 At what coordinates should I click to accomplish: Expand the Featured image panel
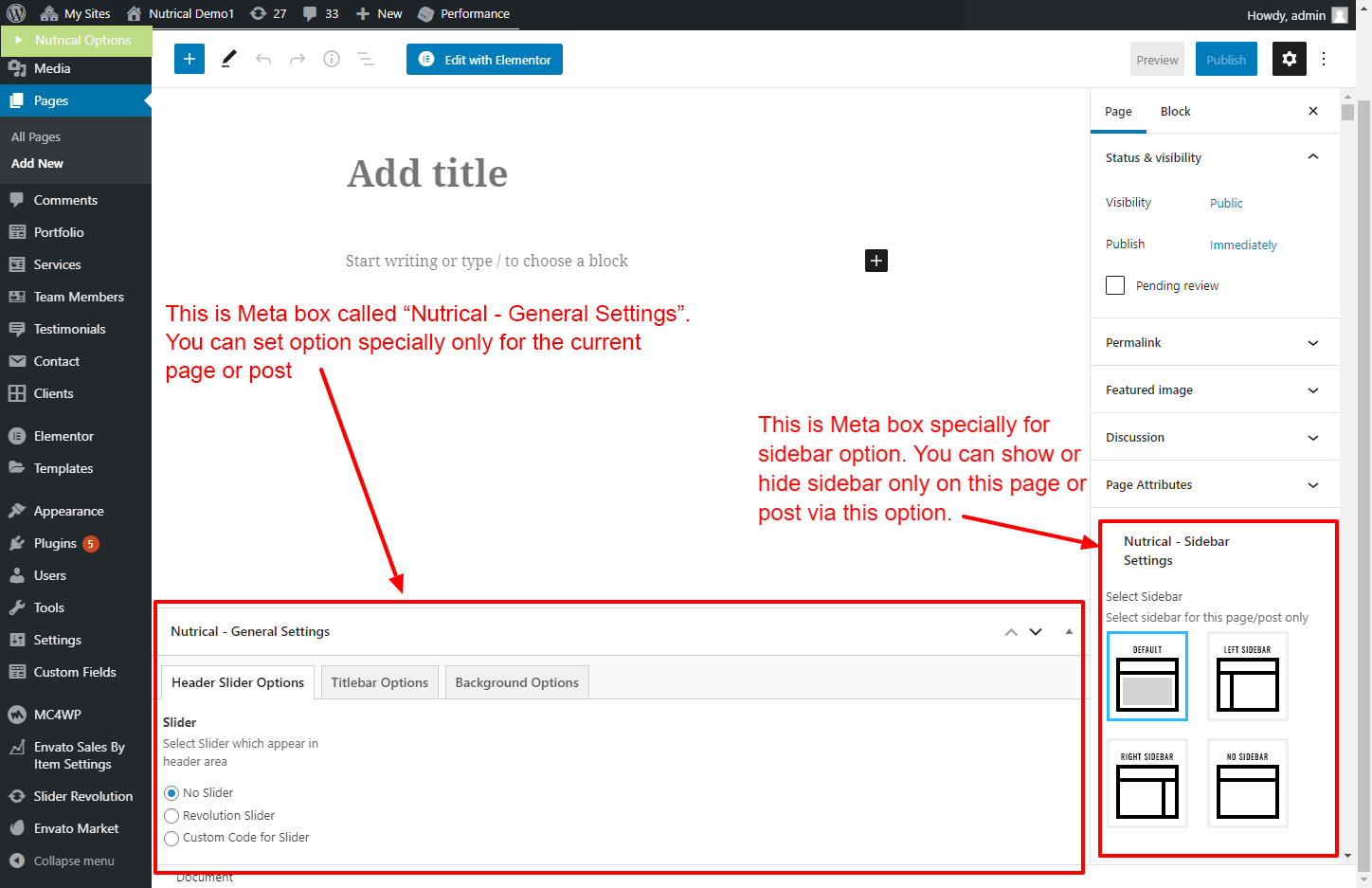pyautogui.click(x=1215, y=390)
